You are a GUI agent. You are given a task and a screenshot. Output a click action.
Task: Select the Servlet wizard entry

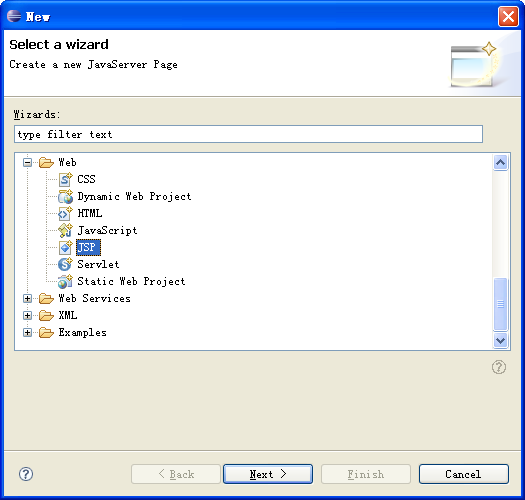[x=98, y=265]
